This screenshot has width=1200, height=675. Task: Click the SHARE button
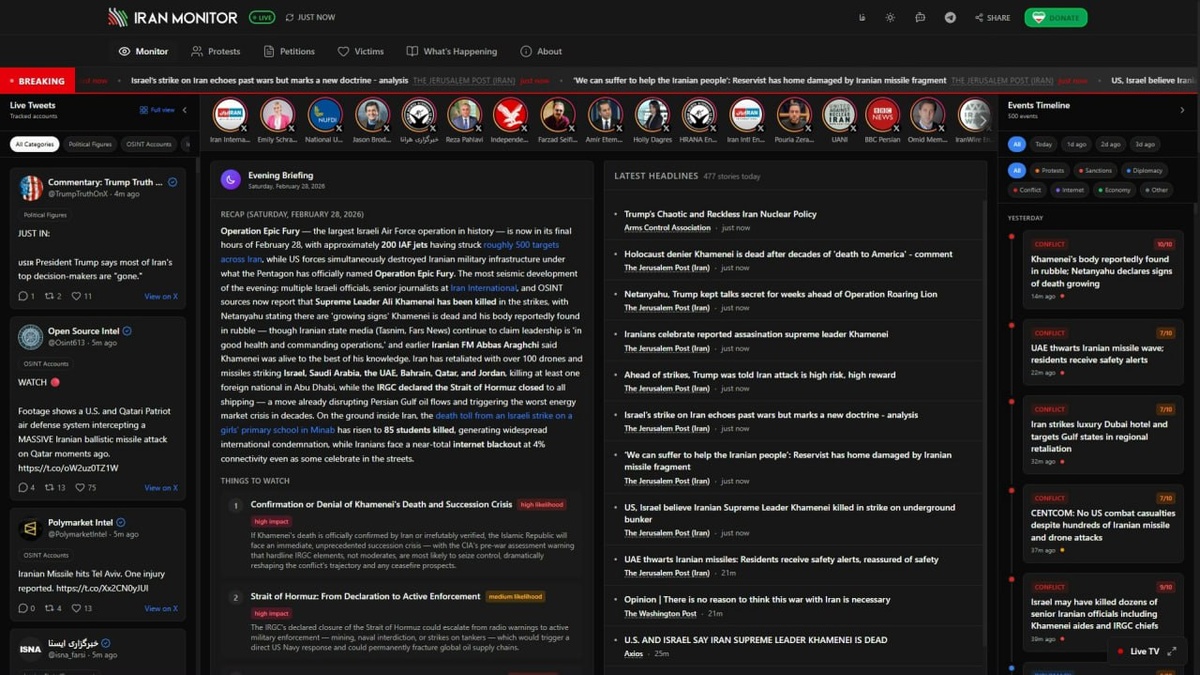click(993, 17)
